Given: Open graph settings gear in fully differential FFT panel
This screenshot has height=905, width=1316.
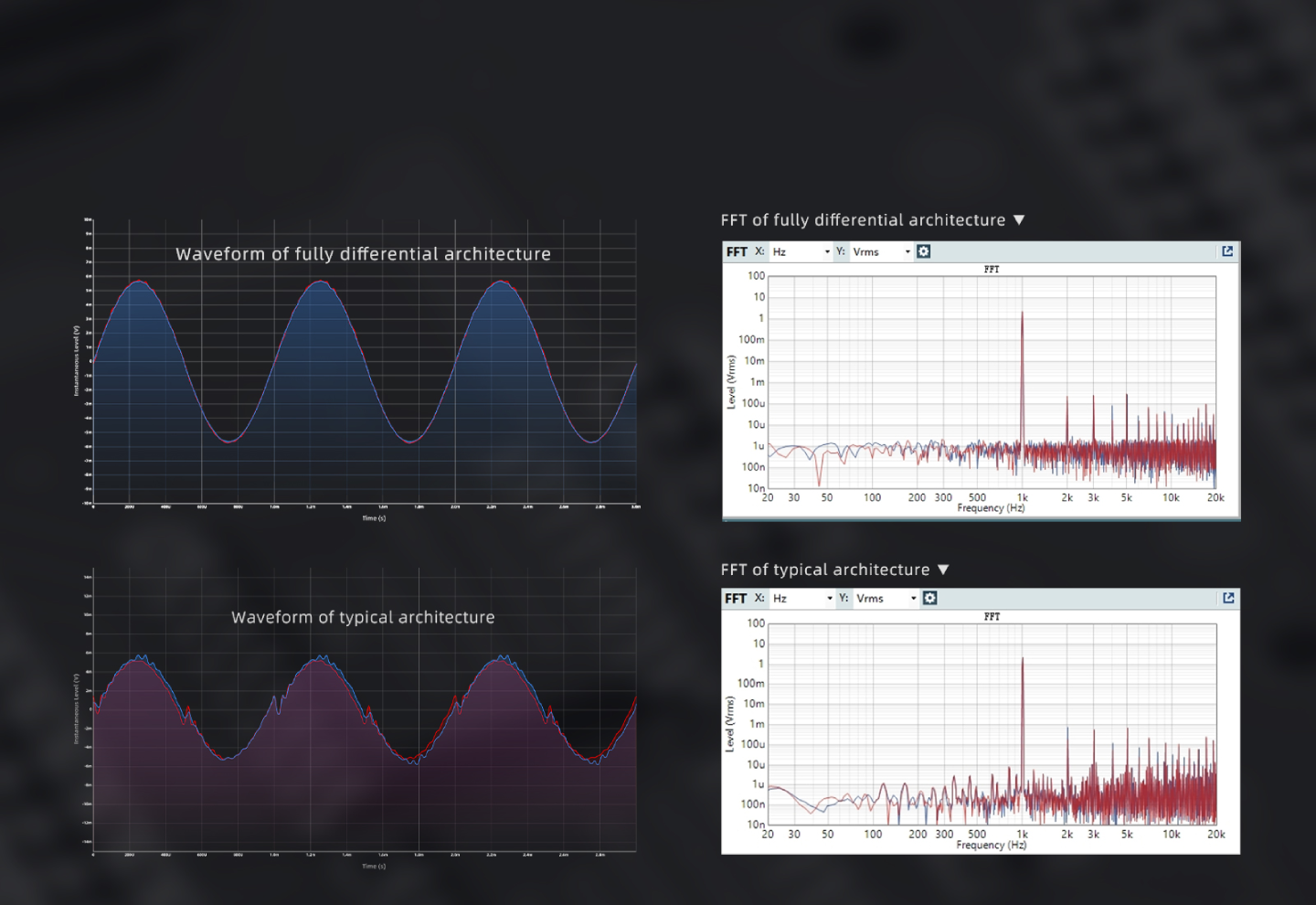Looking at the screenshot, I should (924, 251).
